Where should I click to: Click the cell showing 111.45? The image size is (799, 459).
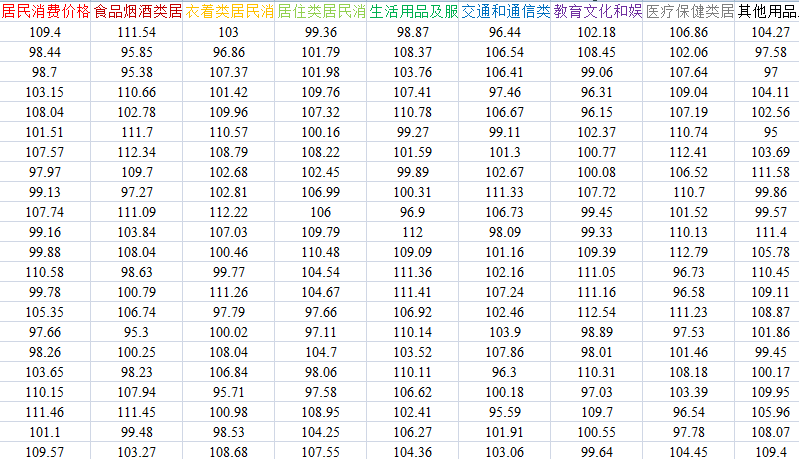coord(137,412)
